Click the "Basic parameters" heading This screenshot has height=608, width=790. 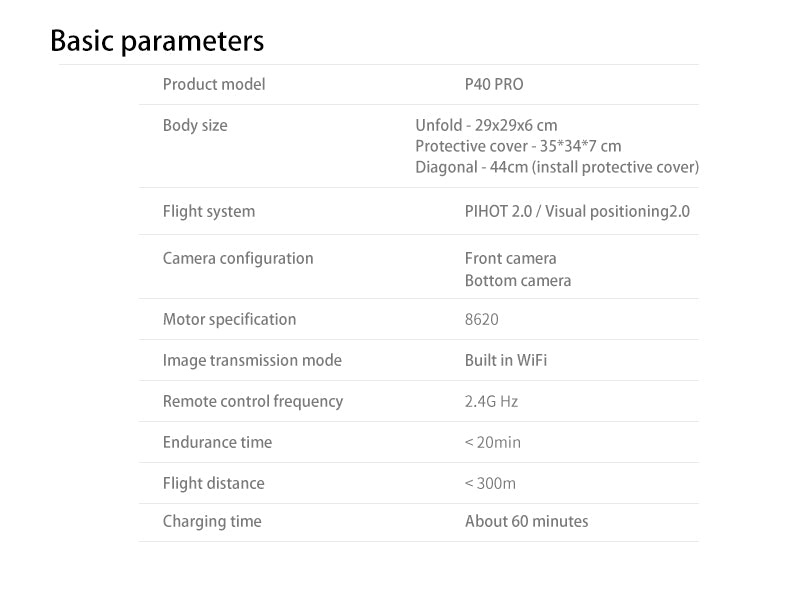tap(157, 41)
